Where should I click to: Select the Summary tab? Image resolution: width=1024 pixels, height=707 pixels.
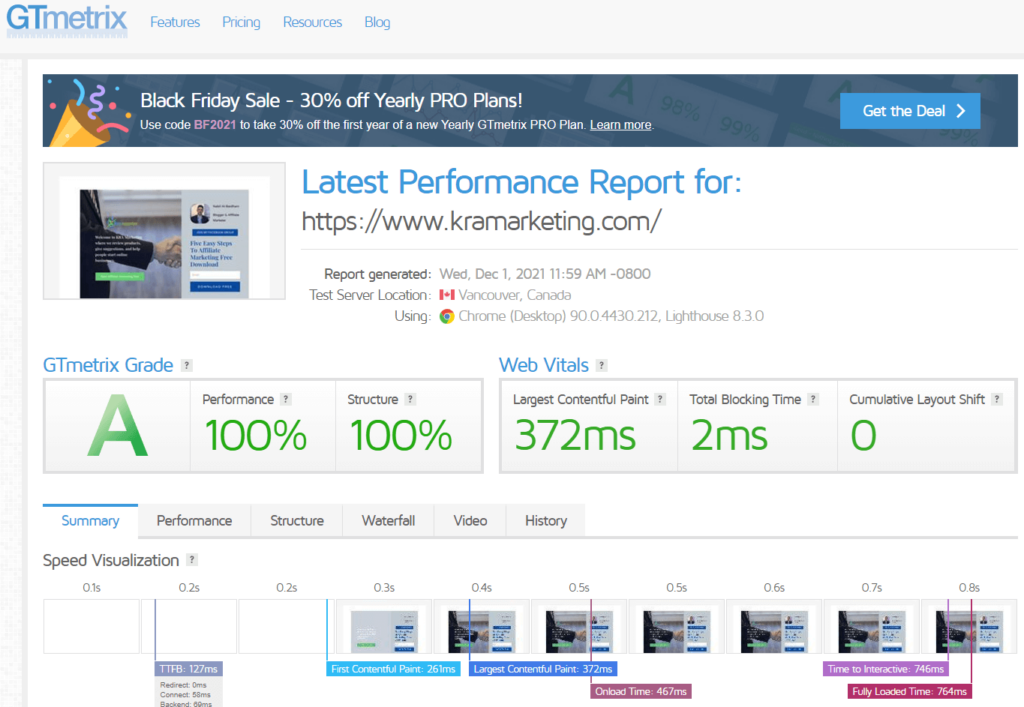tap(90, 520)
